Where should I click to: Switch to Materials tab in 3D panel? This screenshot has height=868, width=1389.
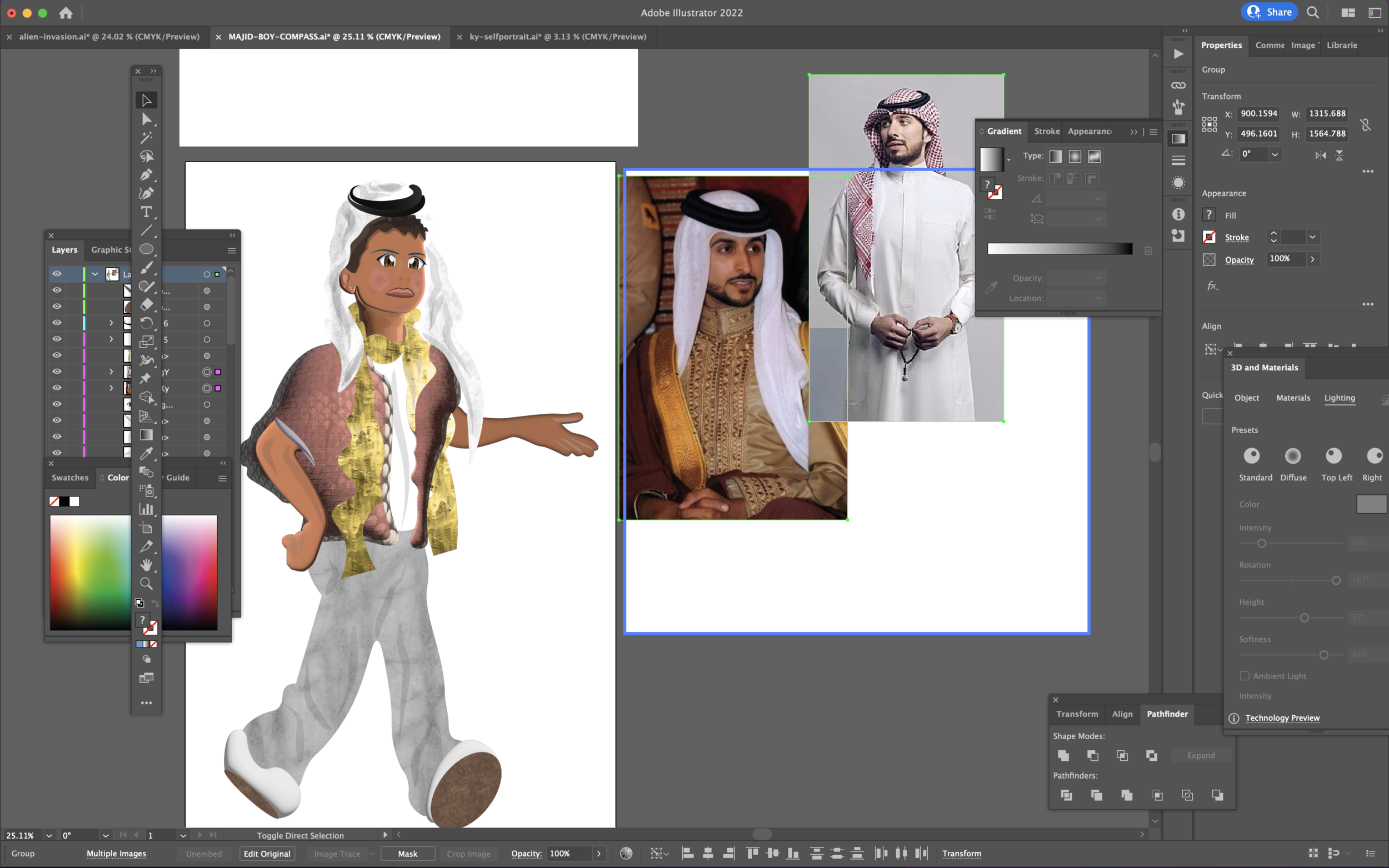pyautogui.click(x=1293, y=398)
